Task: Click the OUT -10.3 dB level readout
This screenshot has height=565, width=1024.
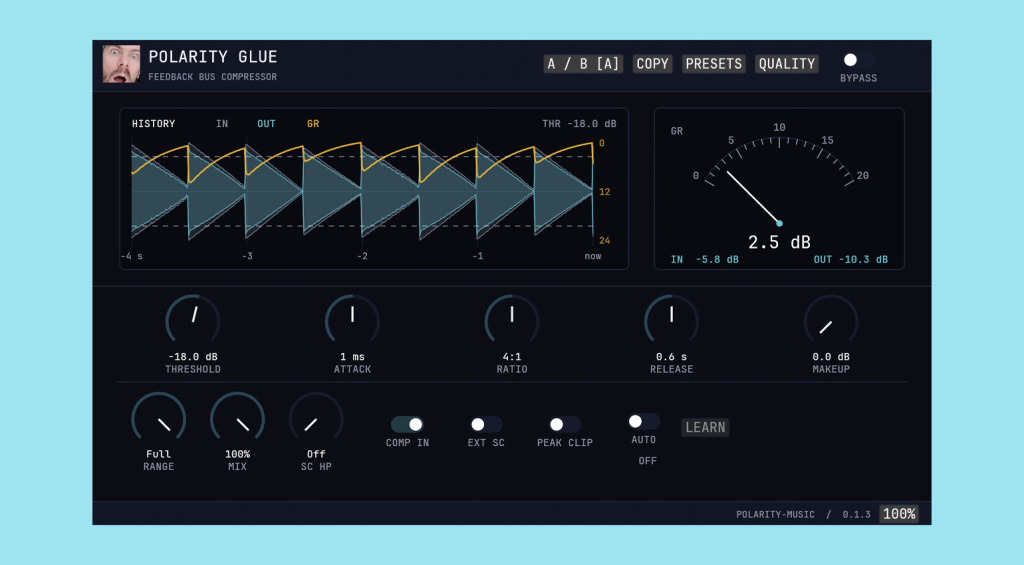Action: click(850, 259)
